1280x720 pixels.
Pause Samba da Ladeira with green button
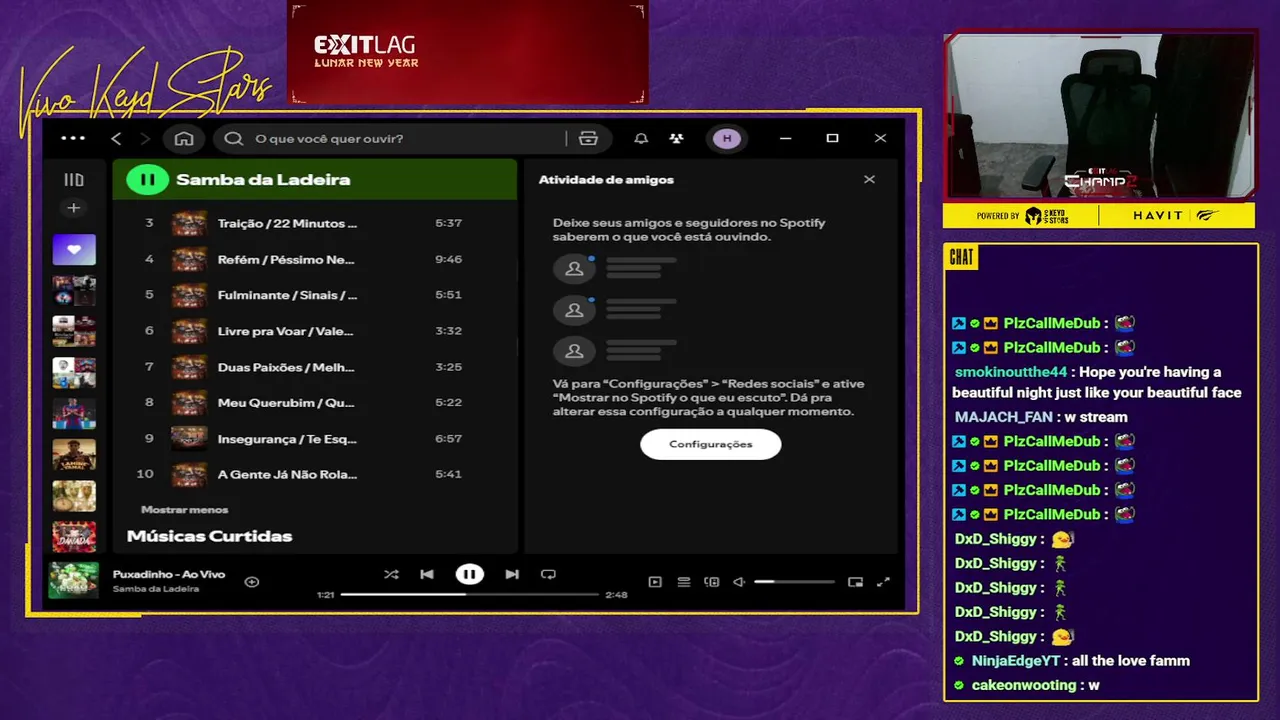pos(147,180)
